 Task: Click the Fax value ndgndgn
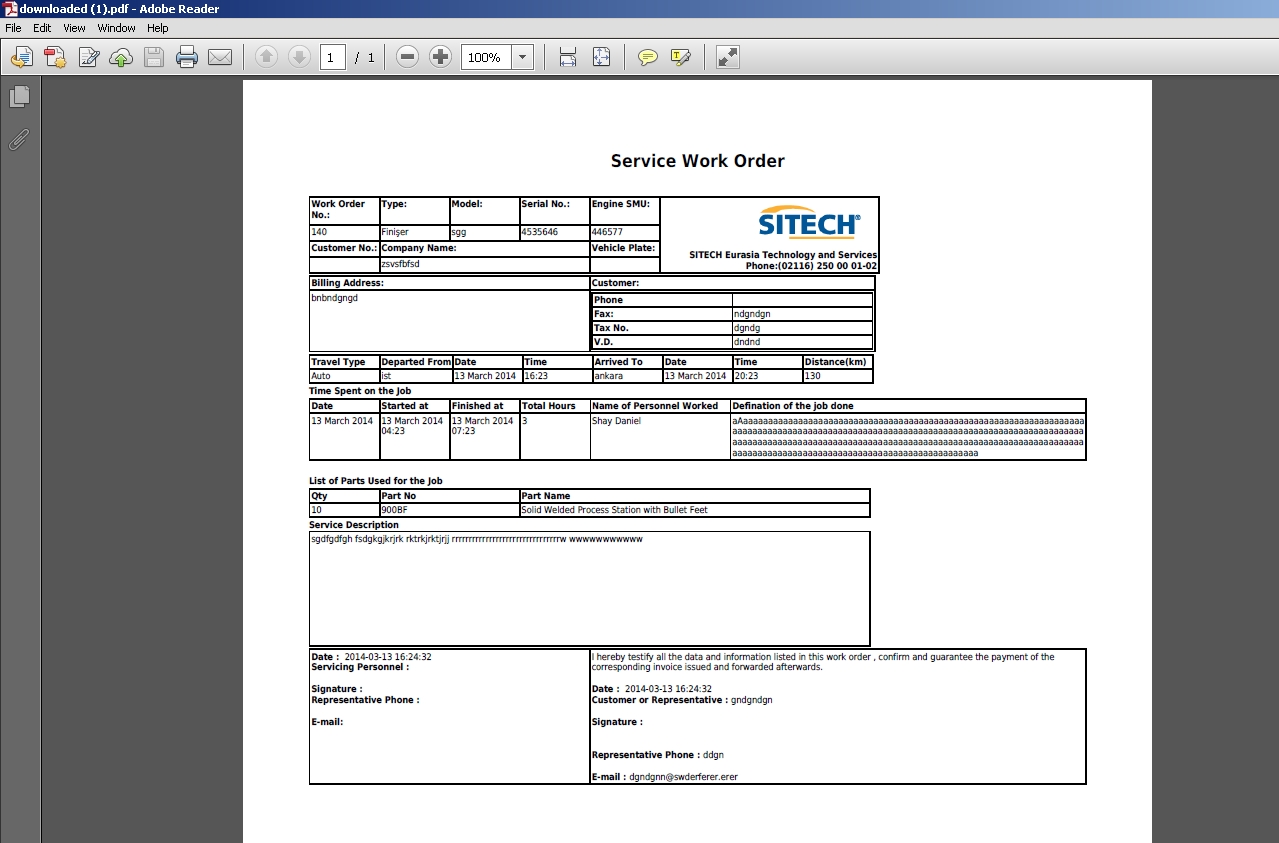coord(752,314)
